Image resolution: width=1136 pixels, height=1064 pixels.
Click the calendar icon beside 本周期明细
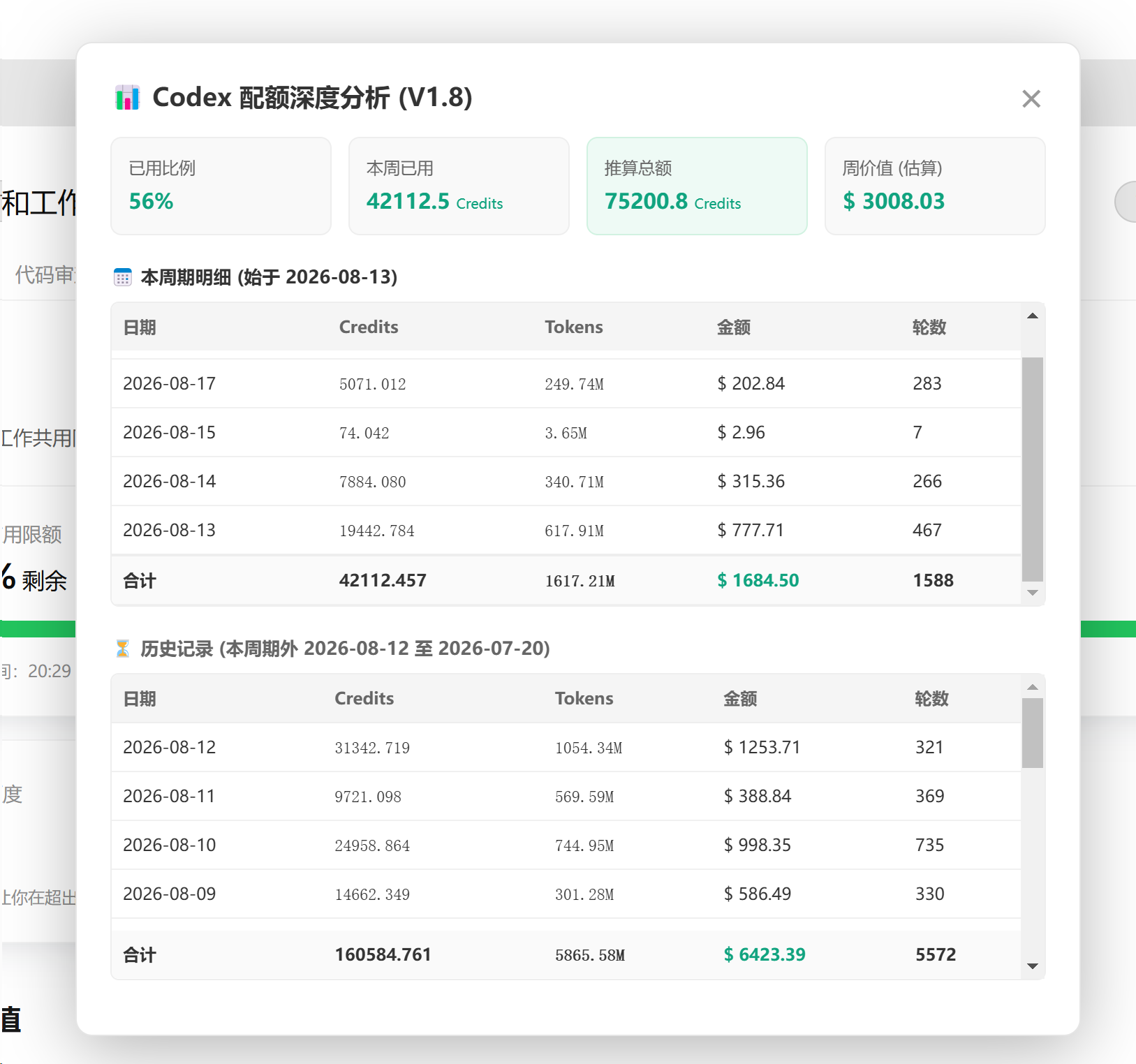coord(123,277)
